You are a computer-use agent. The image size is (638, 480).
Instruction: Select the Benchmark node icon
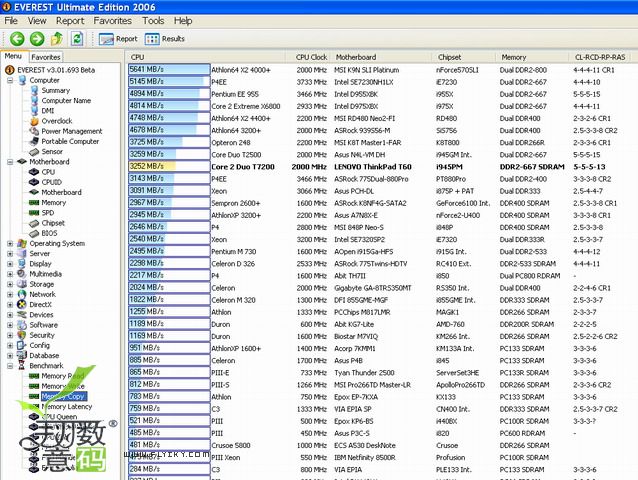[22, 365]
